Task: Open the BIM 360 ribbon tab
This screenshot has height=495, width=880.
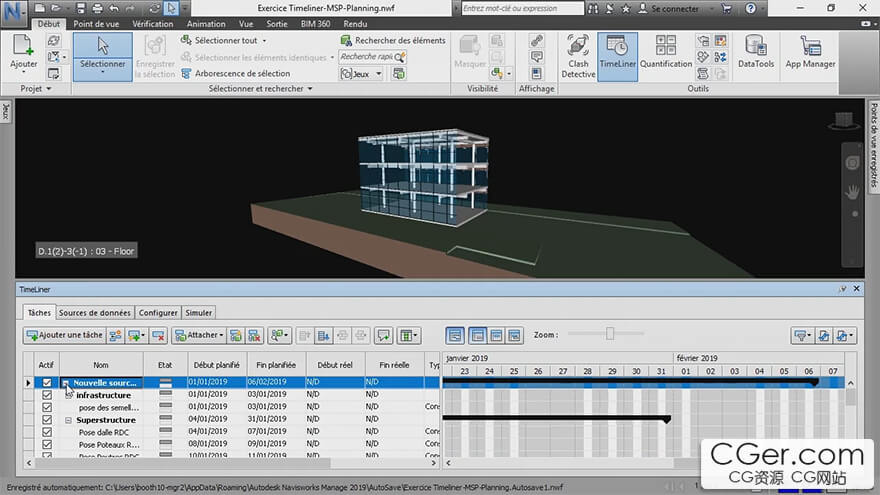Action: (315, 24)
